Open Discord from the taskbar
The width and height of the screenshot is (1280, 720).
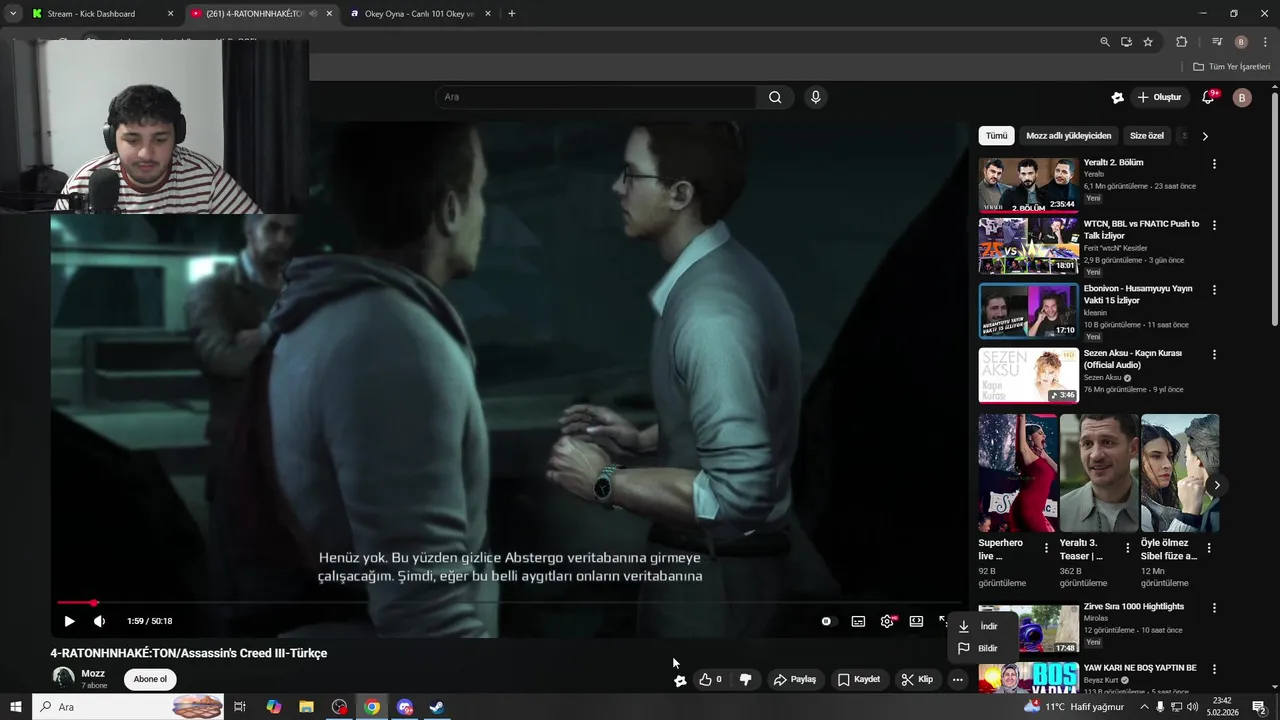point(405,707)
